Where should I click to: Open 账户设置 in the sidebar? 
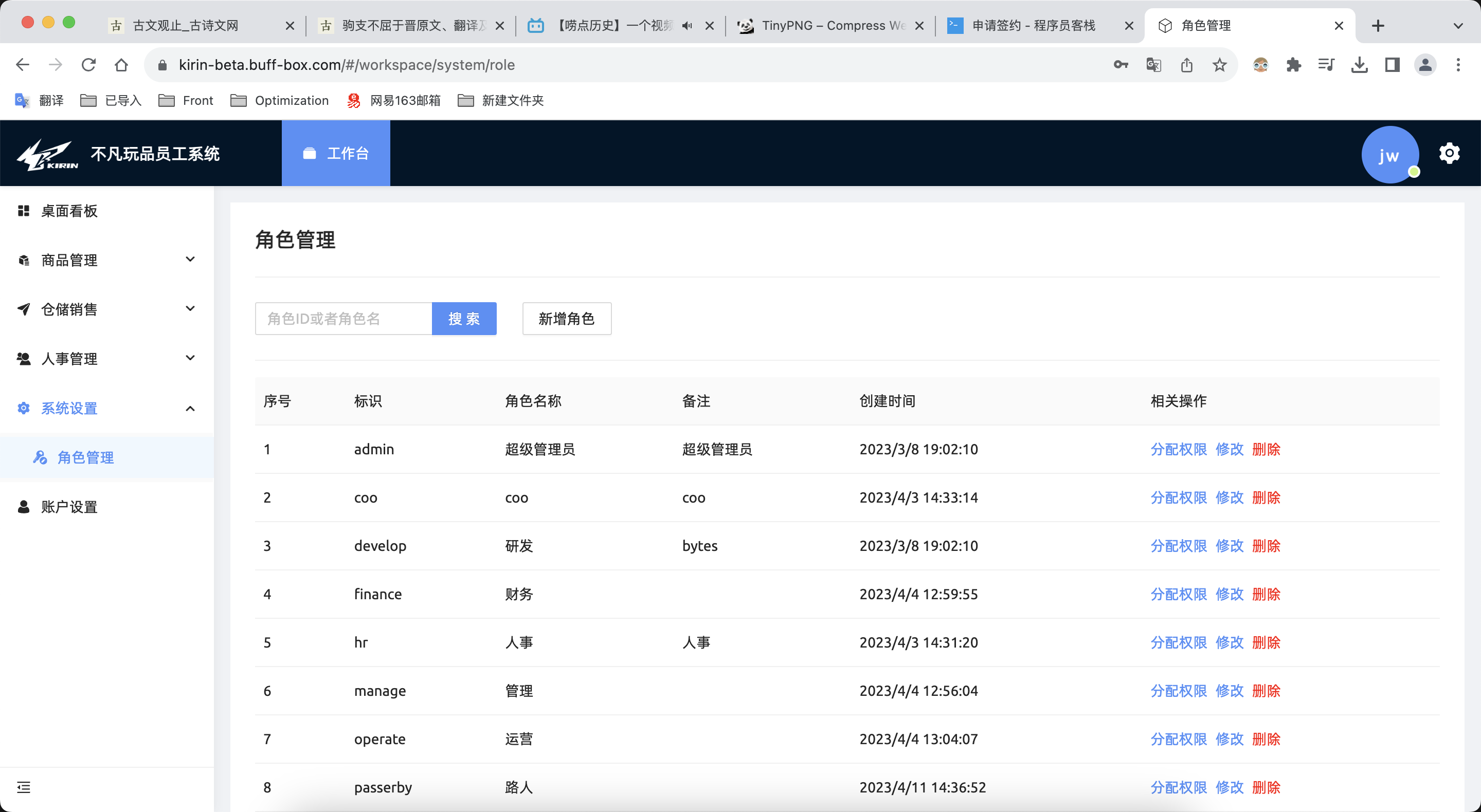pyautogui.click(x=107, y=507)
